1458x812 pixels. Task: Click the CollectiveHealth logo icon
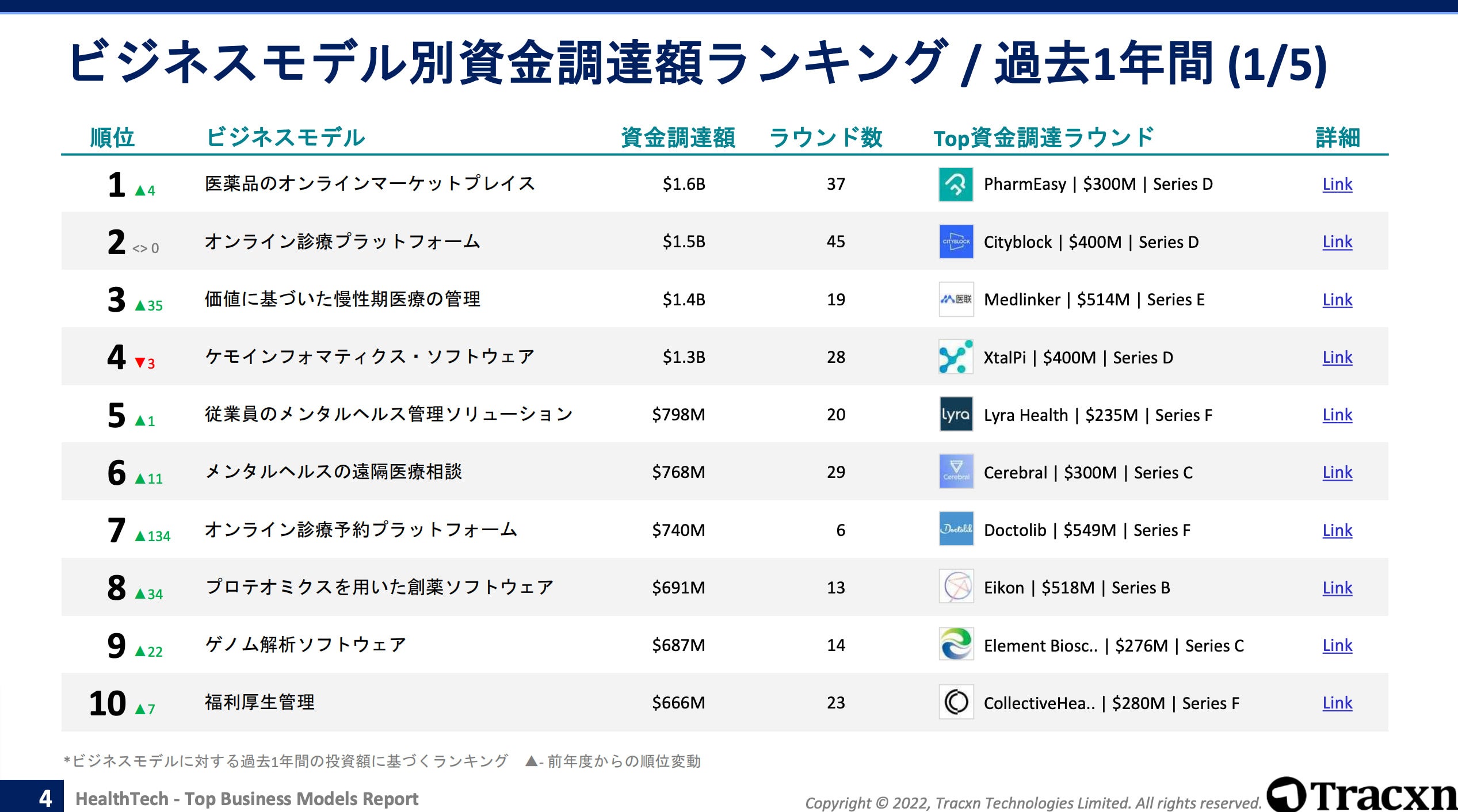956,702
